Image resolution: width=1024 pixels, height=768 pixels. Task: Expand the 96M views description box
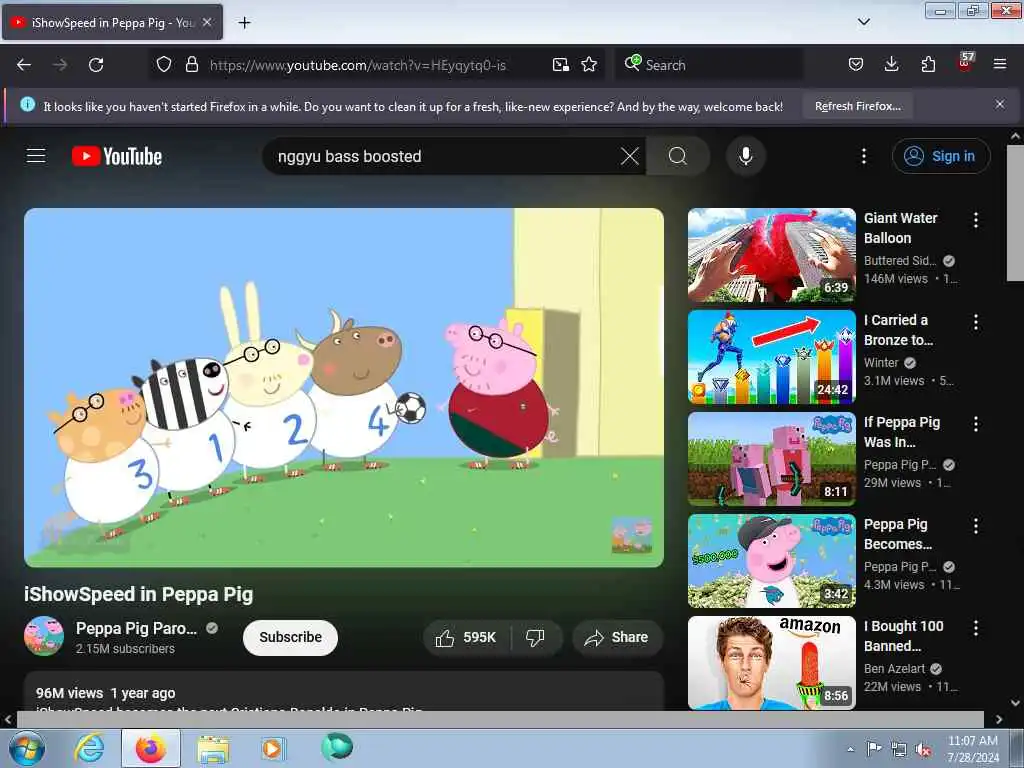point(344,691)
